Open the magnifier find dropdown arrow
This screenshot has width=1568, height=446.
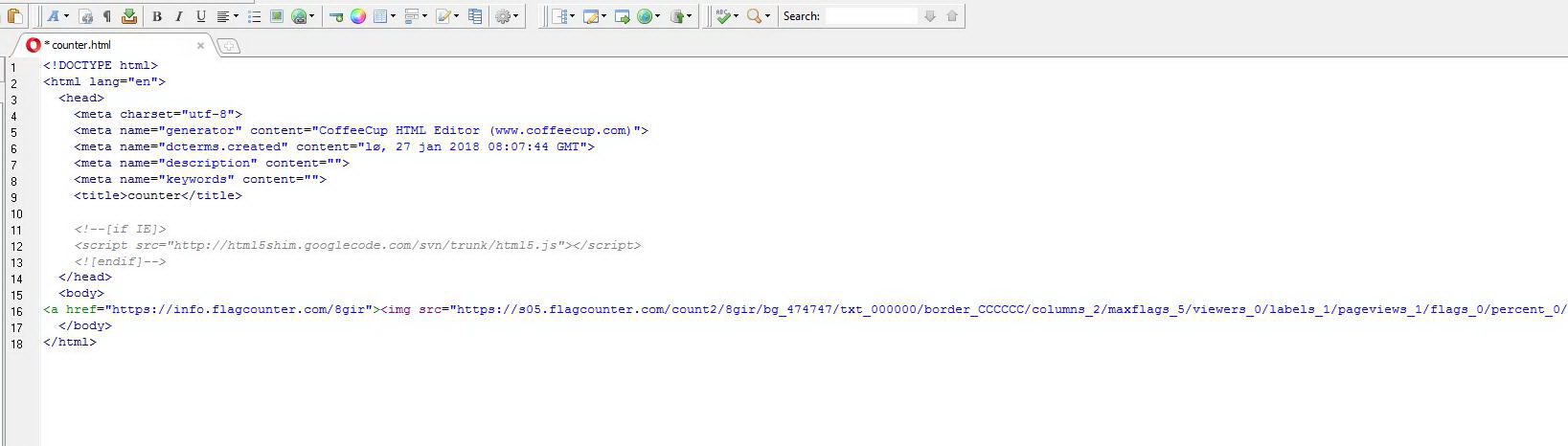767,16
